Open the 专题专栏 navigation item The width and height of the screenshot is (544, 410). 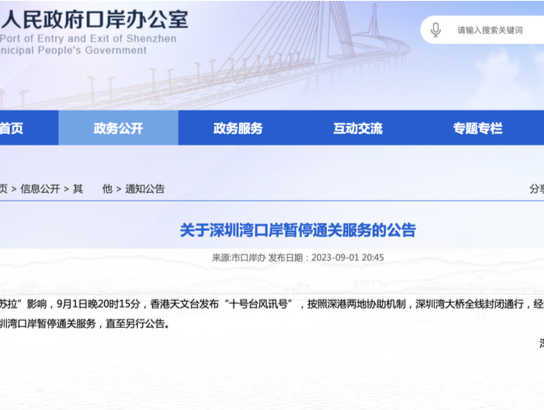478,128
